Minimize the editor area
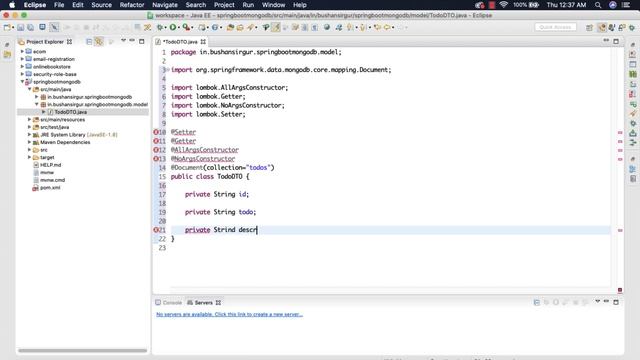640x360 pixels. click(x=606, y=41)
